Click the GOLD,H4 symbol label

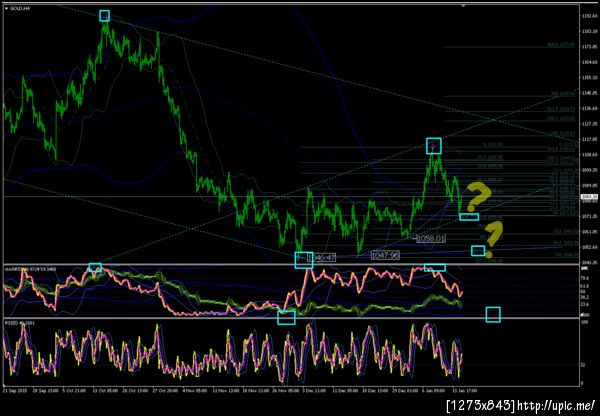click(x=21, y=8)
